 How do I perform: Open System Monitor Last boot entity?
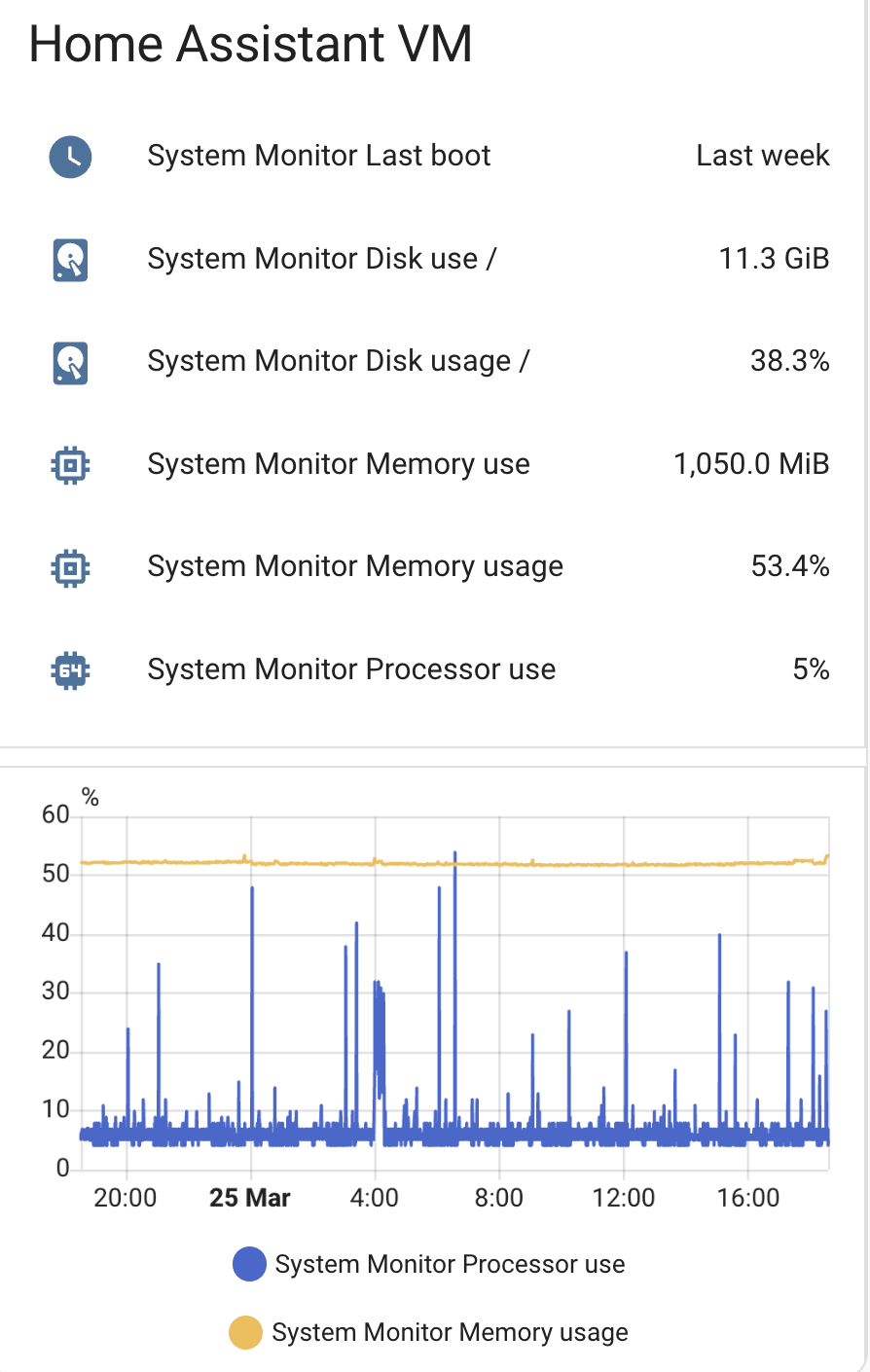[319, 156]
